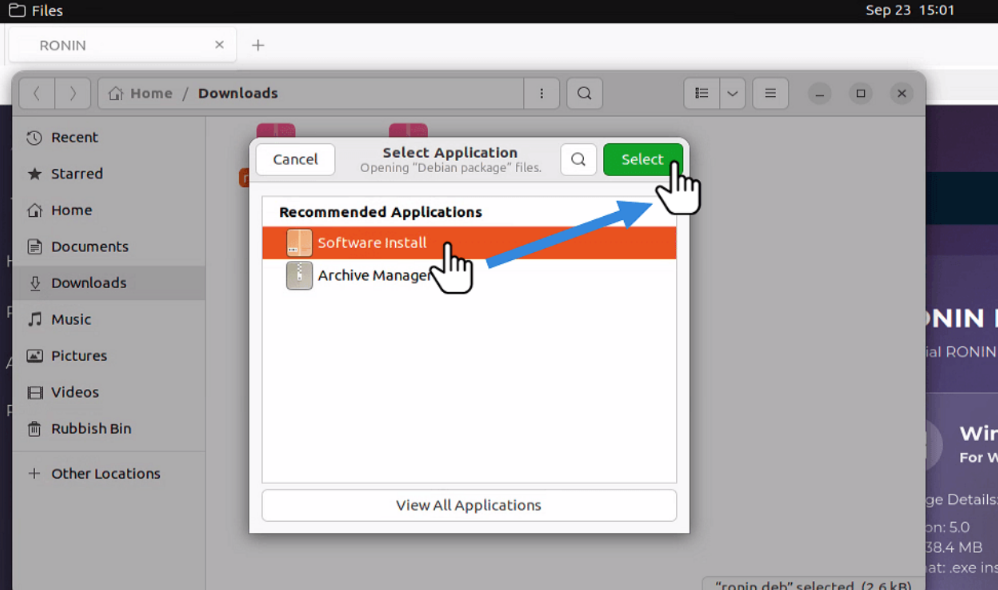Open the Documents folder in the sidebar
This screenshot has width=998, height=590.
click(x=89, y=246)
